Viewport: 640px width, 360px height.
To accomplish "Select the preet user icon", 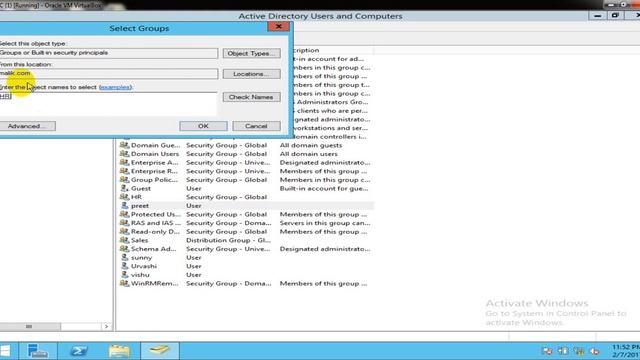I will click(x=124, y=206).
